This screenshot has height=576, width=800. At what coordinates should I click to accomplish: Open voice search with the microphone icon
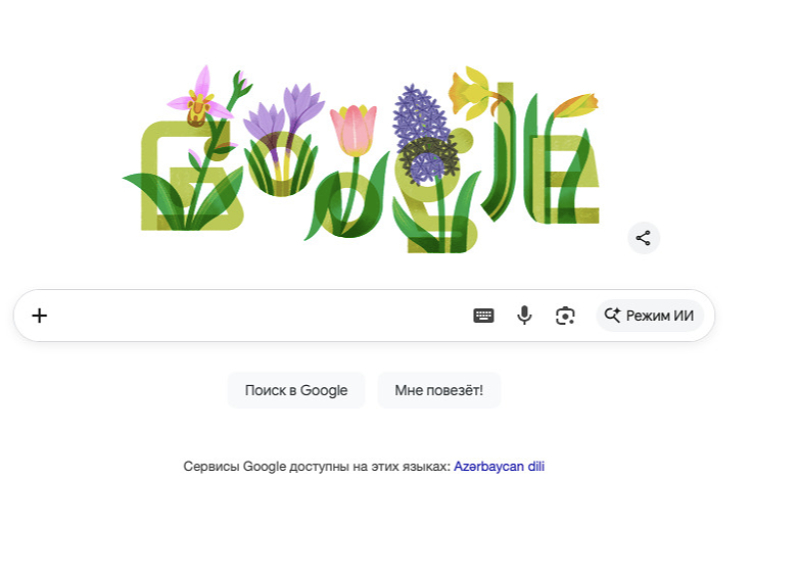[524, 315]
